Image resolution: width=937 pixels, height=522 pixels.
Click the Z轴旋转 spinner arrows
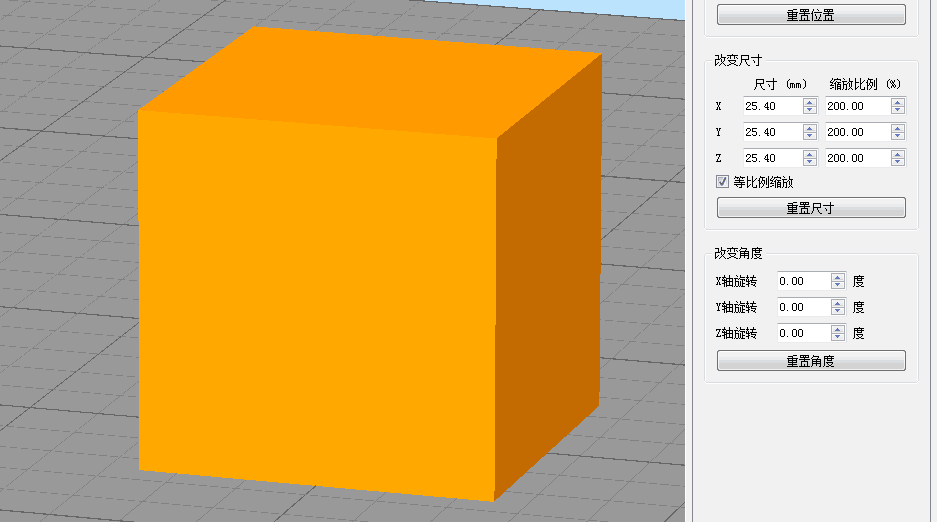pyautogui.click(x=838, y=333)
